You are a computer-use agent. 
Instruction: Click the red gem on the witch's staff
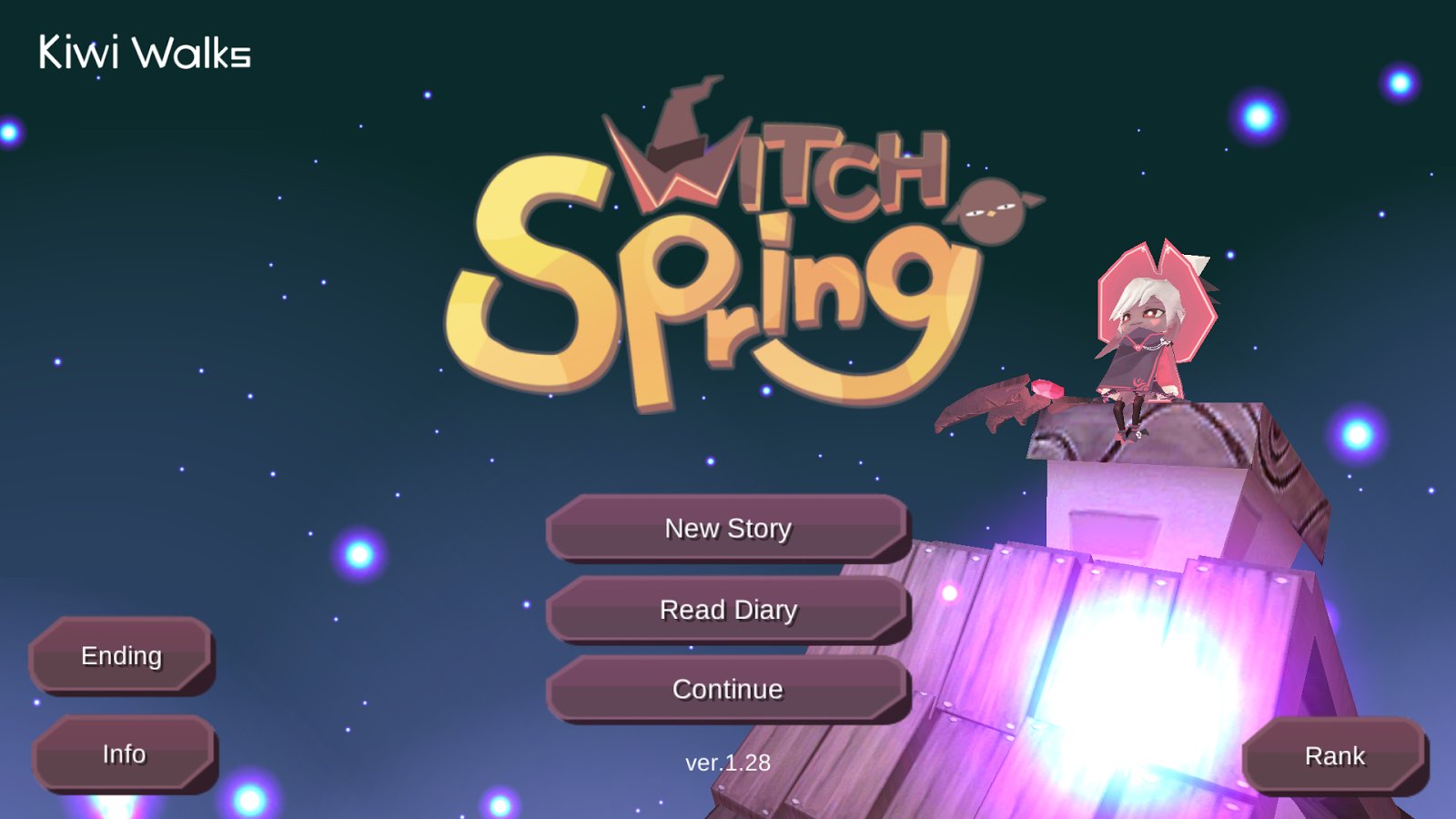tap(1046, 389)
